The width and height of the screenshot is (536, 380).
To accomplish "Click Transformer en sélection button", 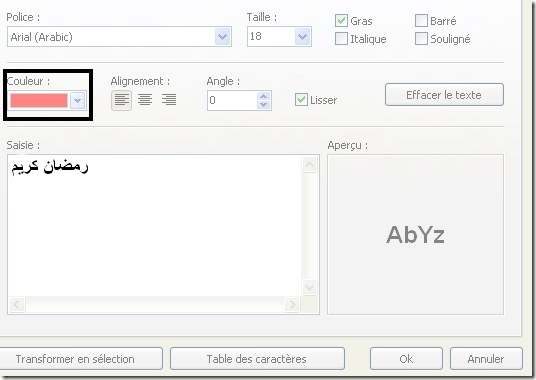I will pos(80,359).
